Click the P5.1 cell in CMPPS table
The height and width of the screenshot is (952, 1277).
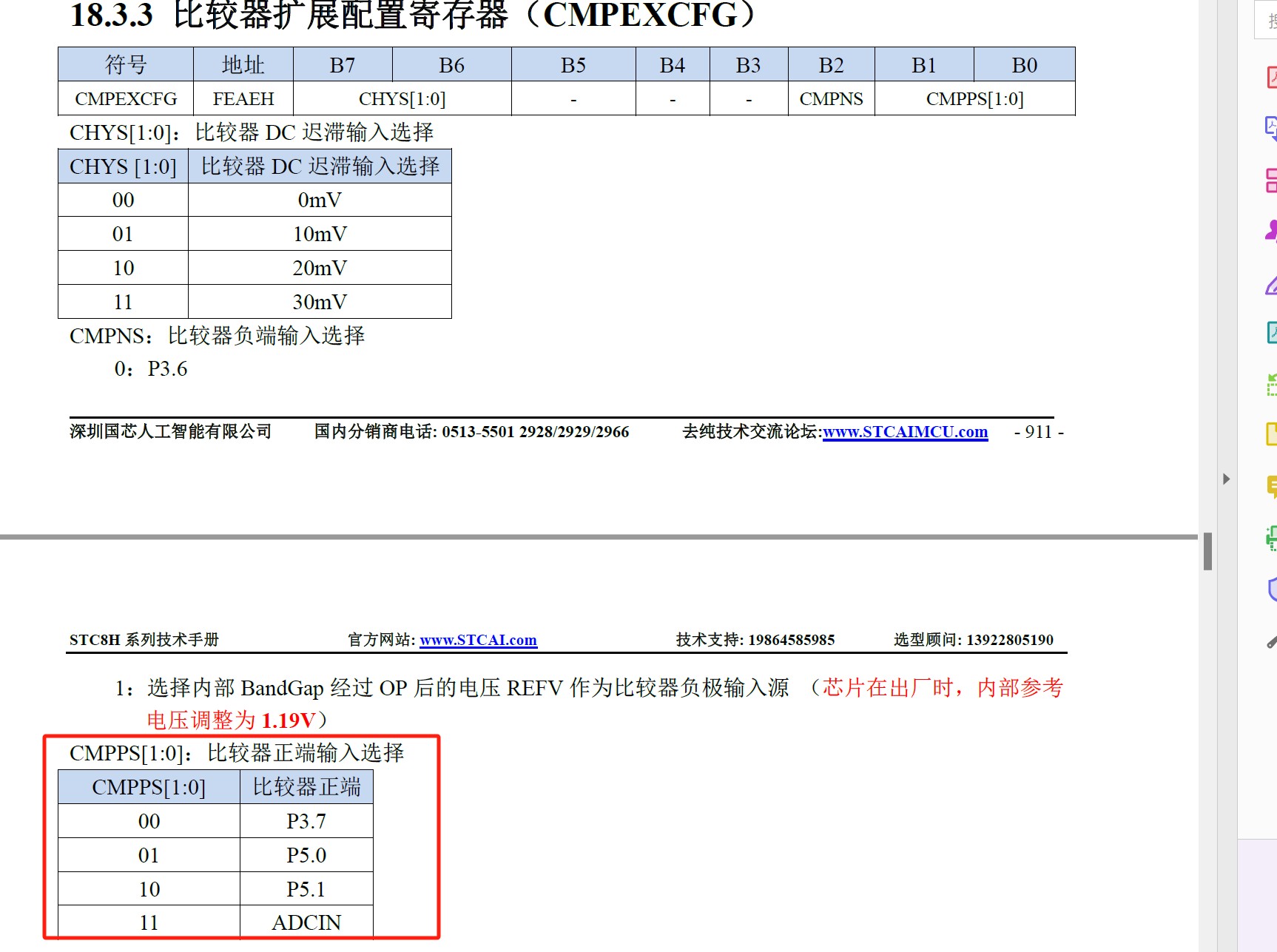point(306,889)
